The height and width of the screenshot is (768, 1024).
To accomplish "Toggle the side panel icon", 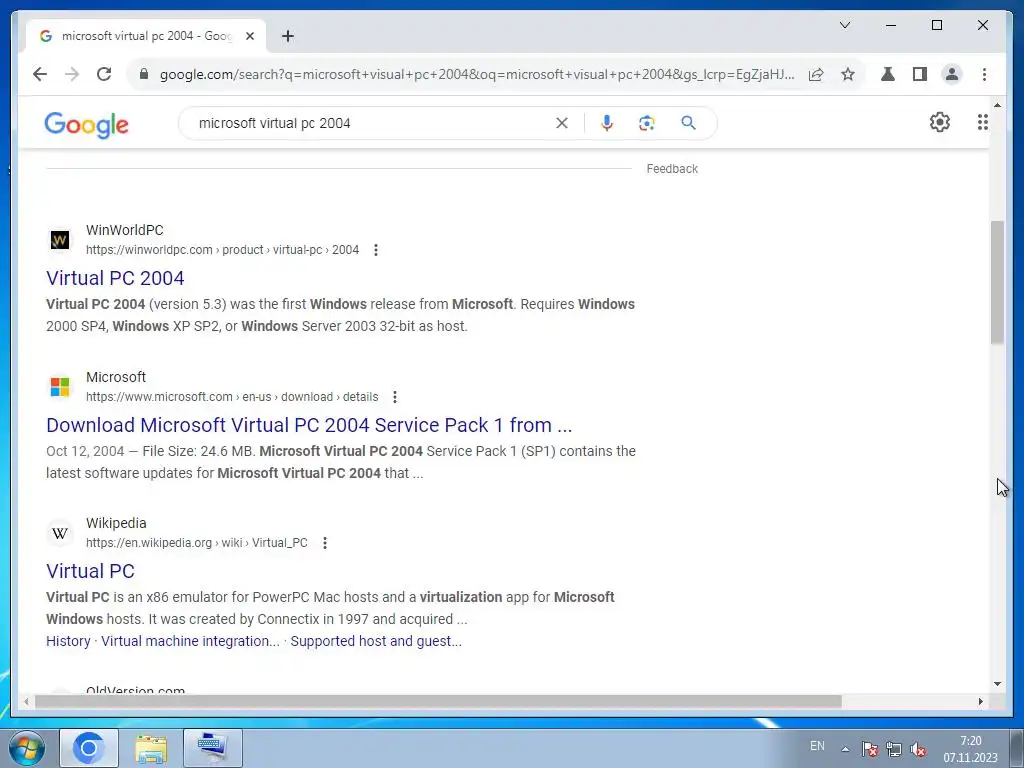I will coord(920,74).
